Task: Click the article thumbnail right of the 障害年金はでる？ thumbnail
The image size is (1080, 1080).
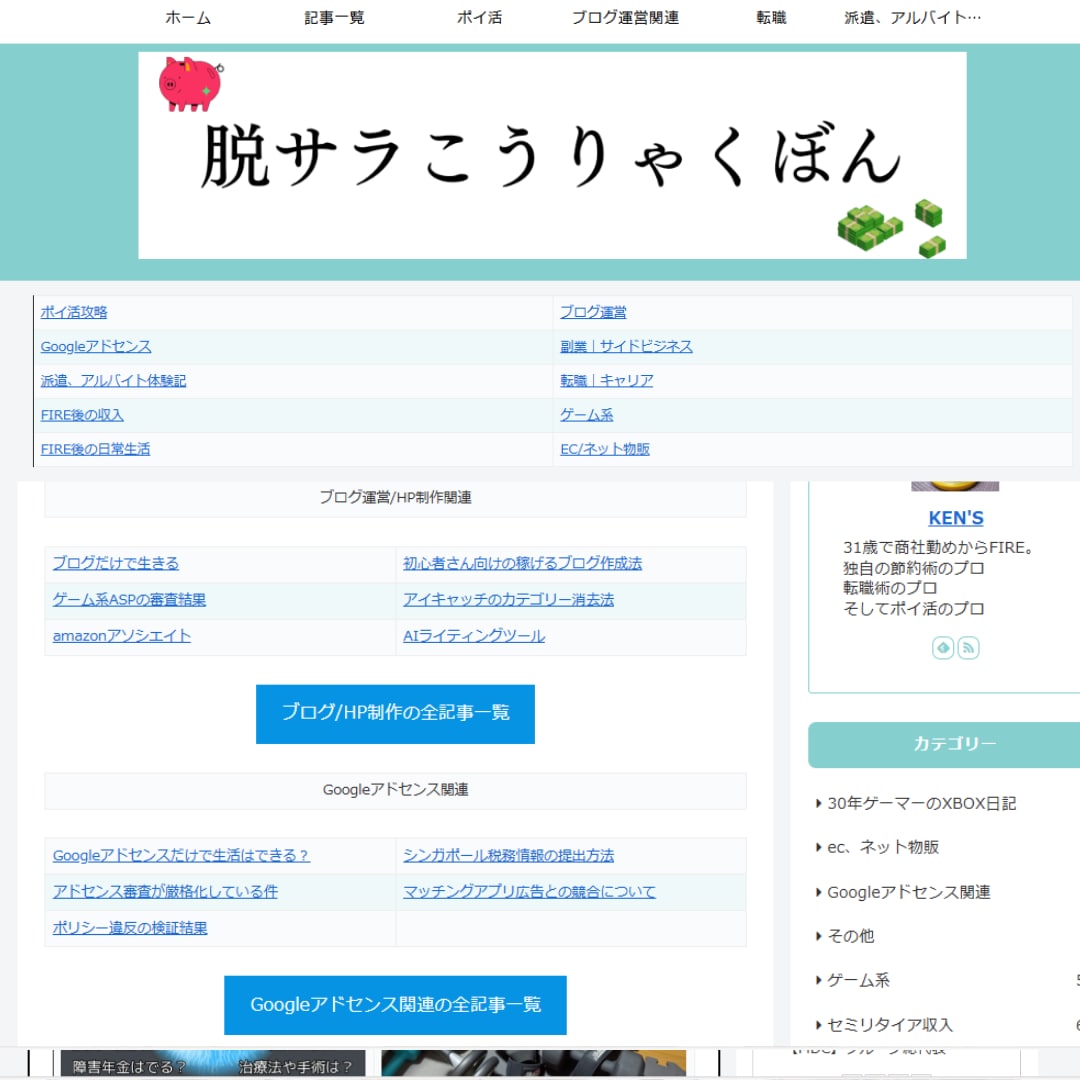Action: point(534,1063)
